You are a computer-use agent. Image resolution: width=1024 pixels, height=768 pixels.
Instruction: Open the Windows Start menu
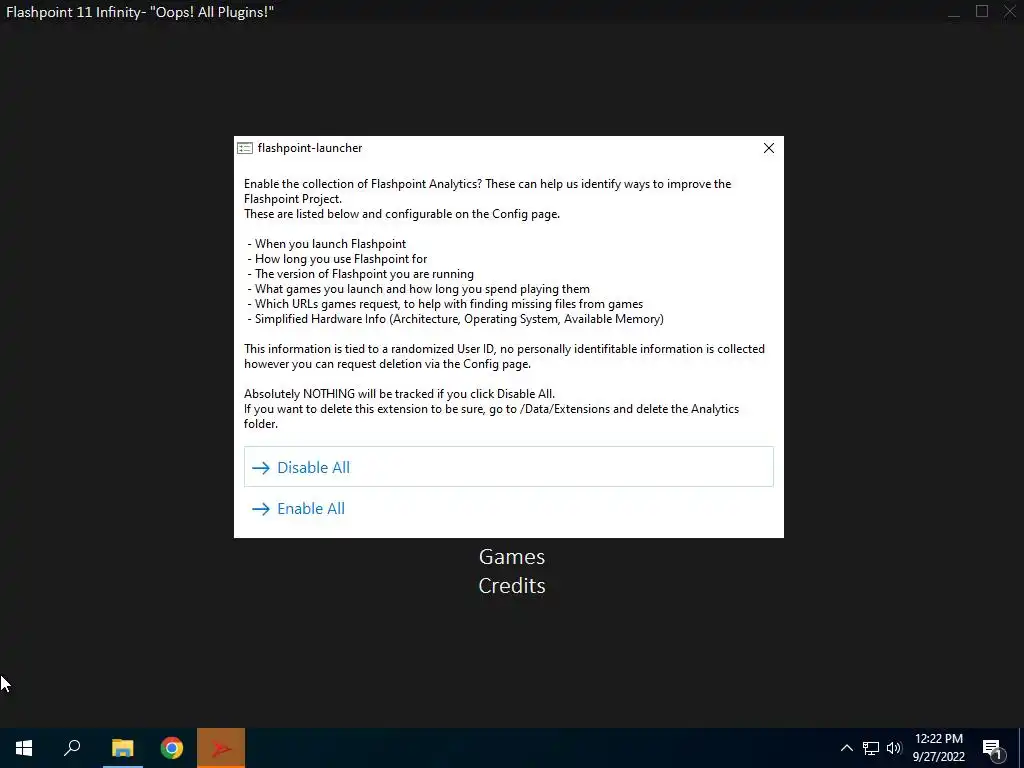tap(24, 748)
